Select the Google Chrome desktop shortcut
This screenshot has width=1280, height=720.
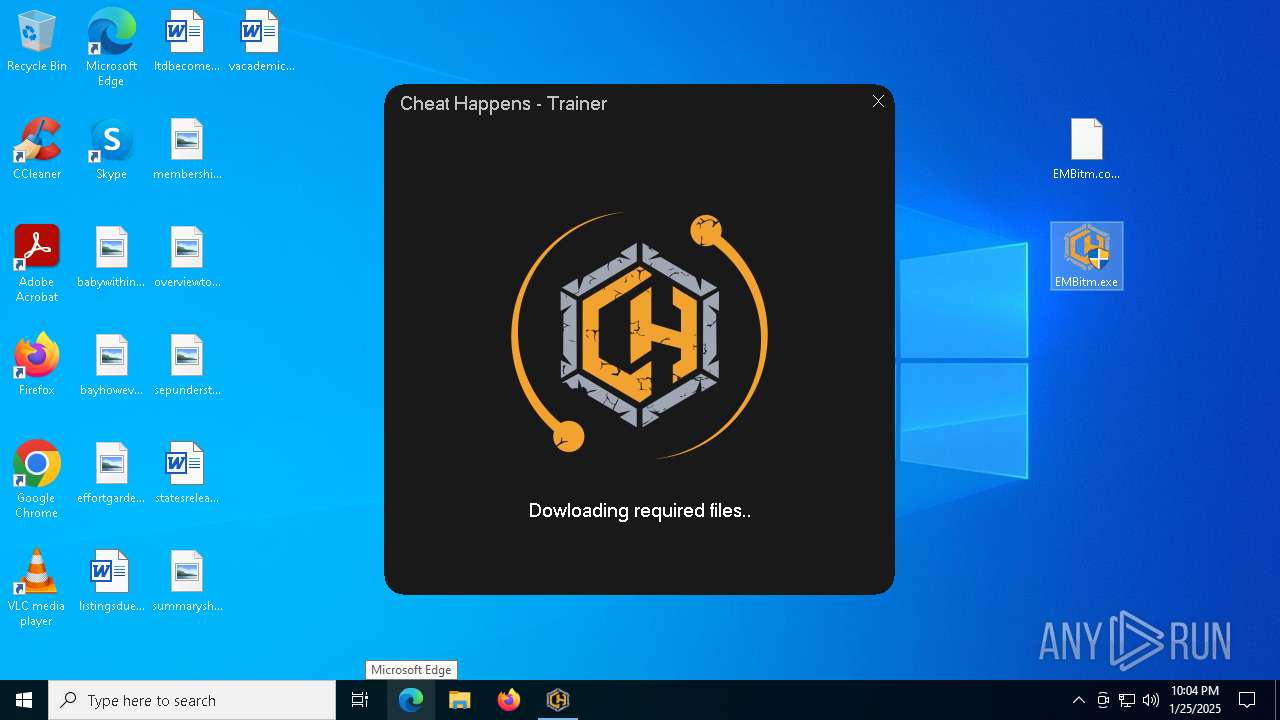[37, 480]
